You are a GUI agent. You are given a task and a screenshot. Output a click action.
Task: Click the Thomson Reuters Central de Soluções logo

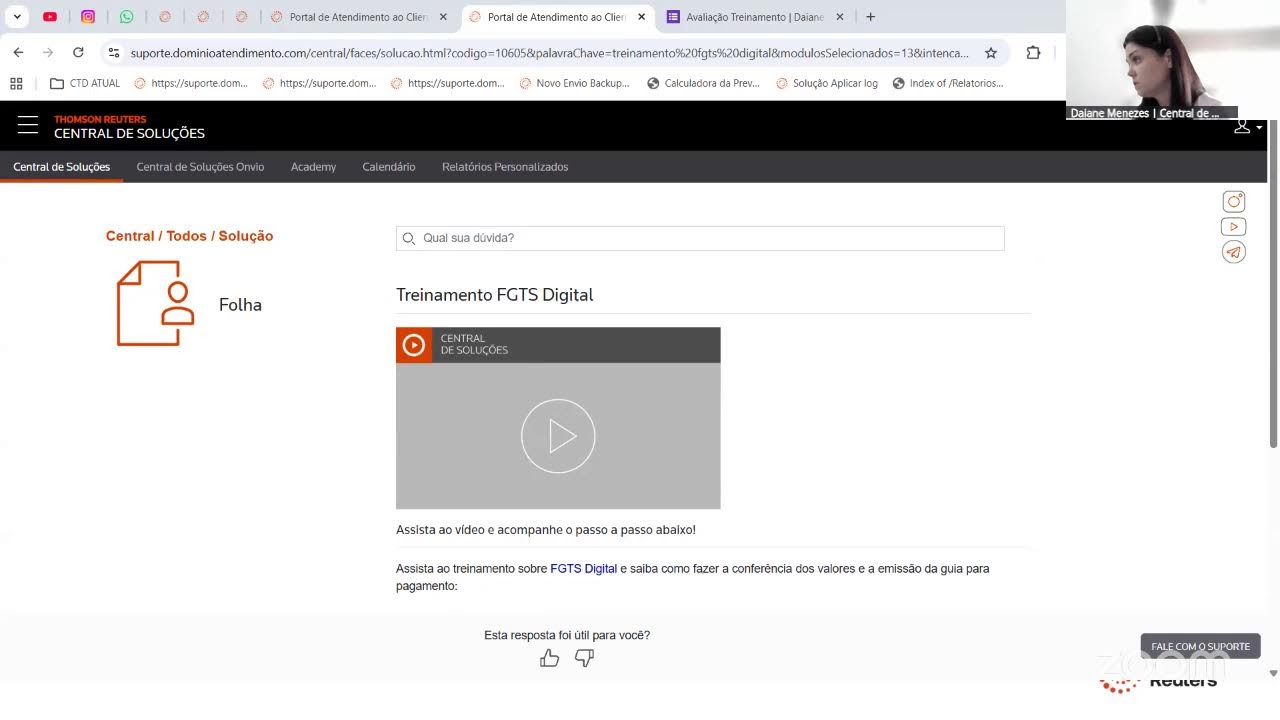(129, 127)
